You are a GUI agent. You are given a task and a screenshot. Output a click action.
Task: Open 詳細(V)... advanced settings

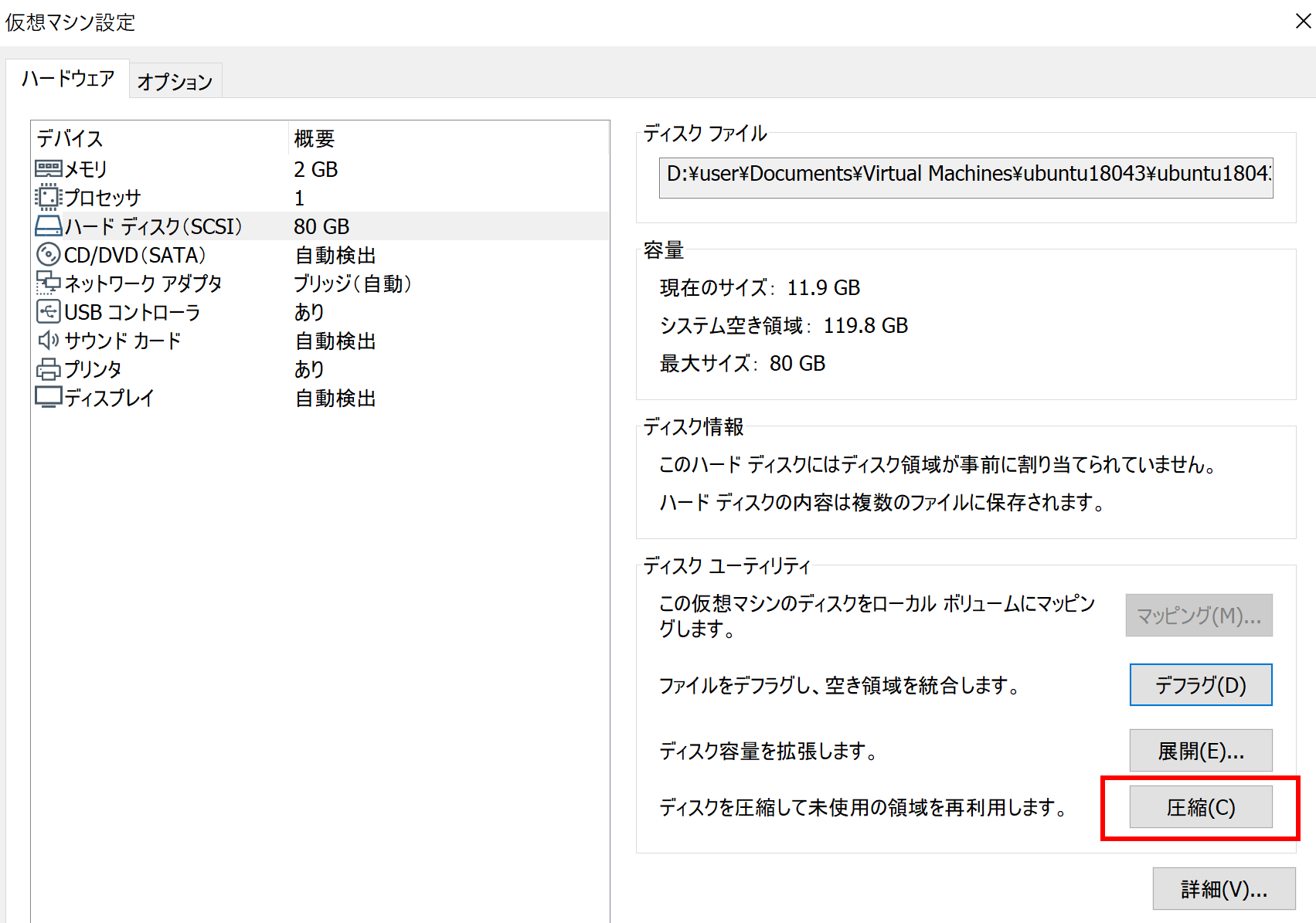click(1223, 889)
